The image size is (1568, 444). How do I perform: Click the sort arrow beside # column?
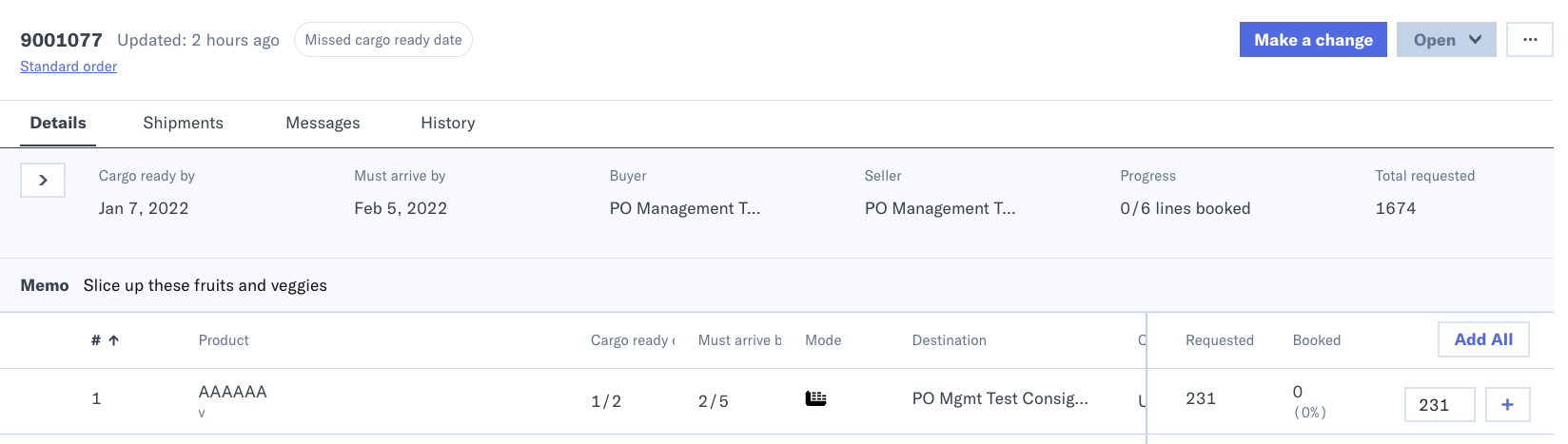(113, 340)
